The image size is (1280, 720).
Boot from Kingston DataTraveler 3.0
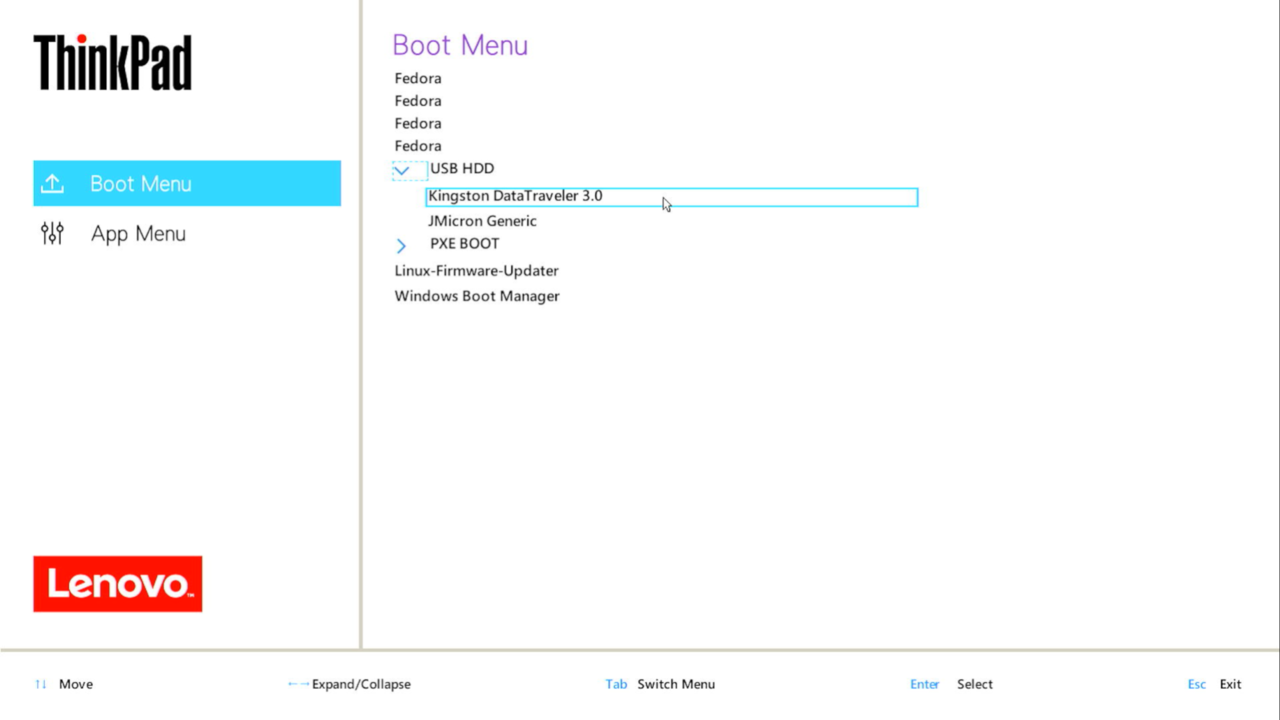[671, 197]
